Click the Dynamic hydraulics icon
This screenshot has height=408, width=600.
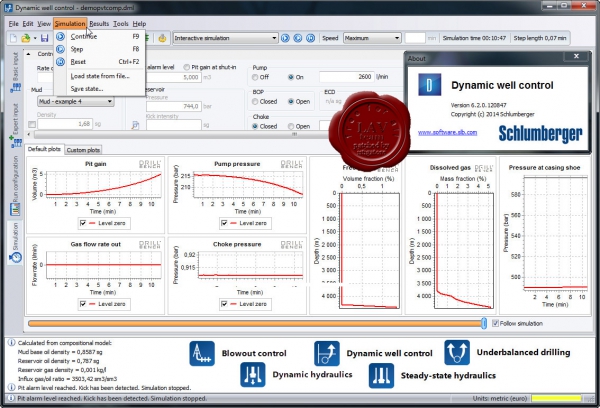[x=253, y=375]
